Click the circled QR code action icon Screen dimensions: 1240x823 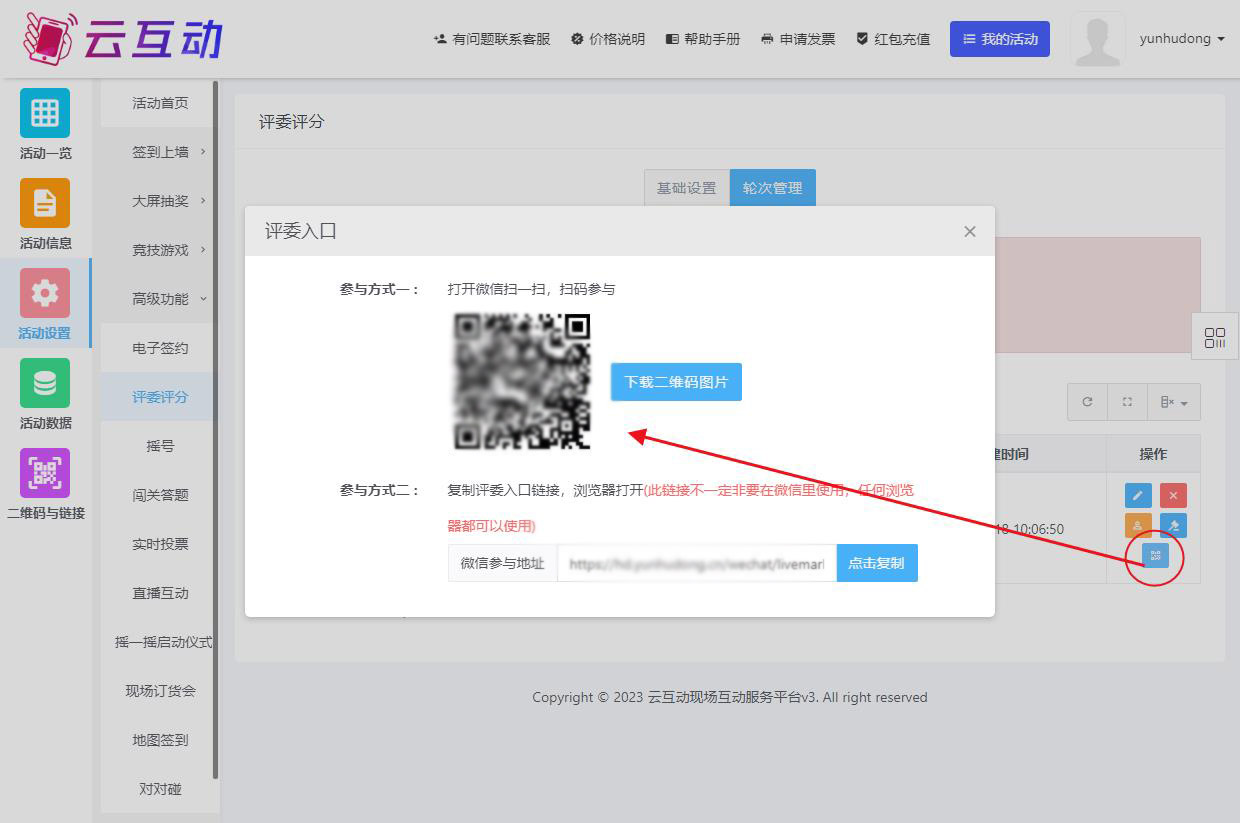pyautogui.click(x=1155, y=556)
